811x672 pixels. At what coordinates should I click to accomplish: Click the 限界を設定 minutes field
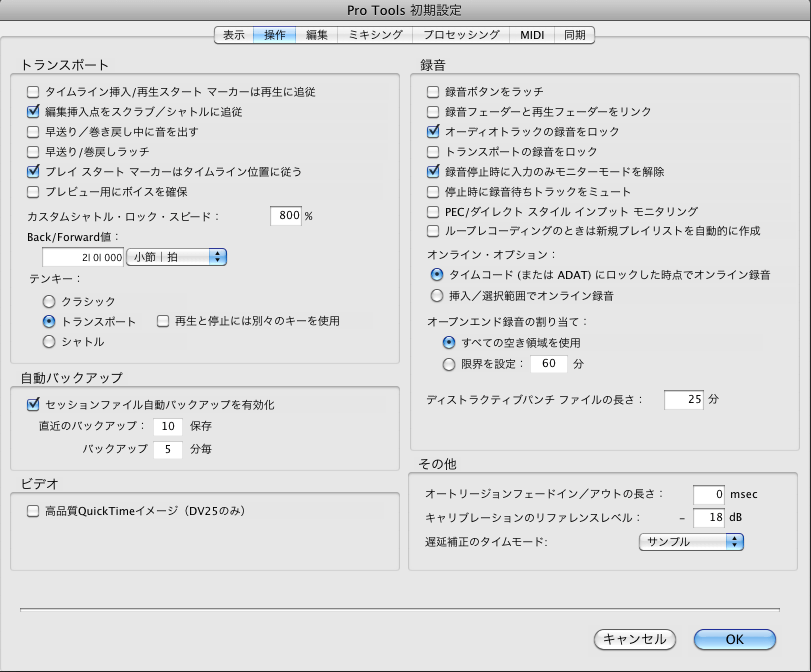549,364
